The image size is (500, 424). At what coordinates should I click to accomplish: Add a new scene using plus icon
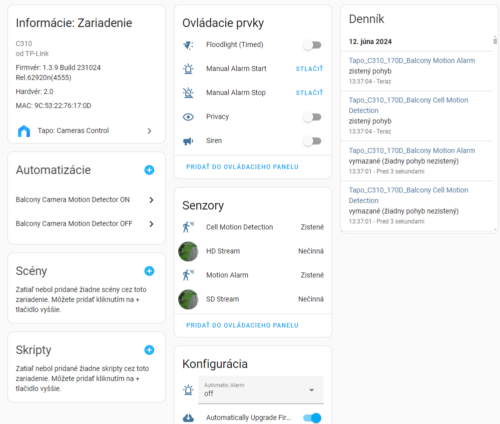[x=149, y=271]
